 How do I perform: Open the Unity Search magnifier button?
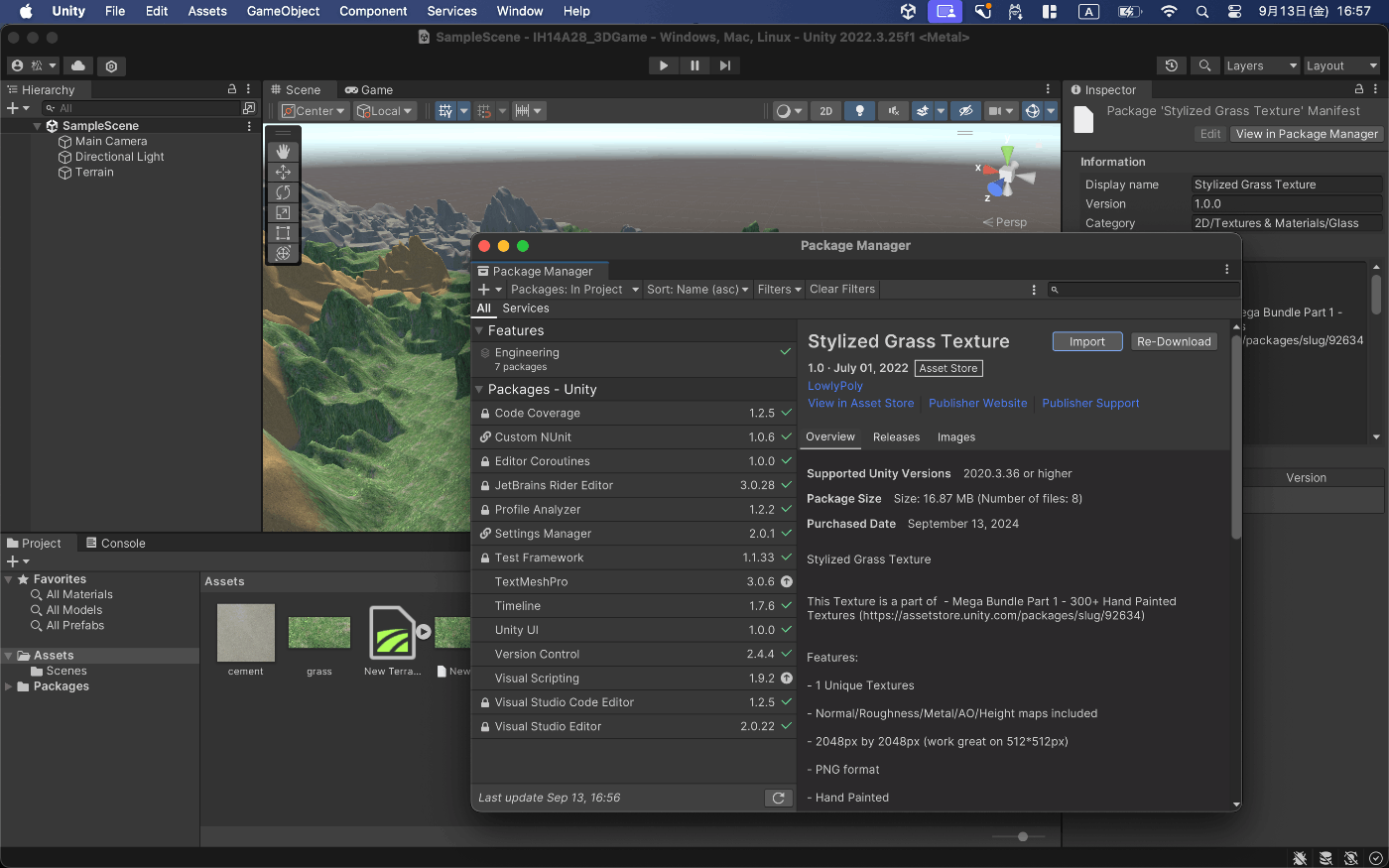pos(1204,65)
